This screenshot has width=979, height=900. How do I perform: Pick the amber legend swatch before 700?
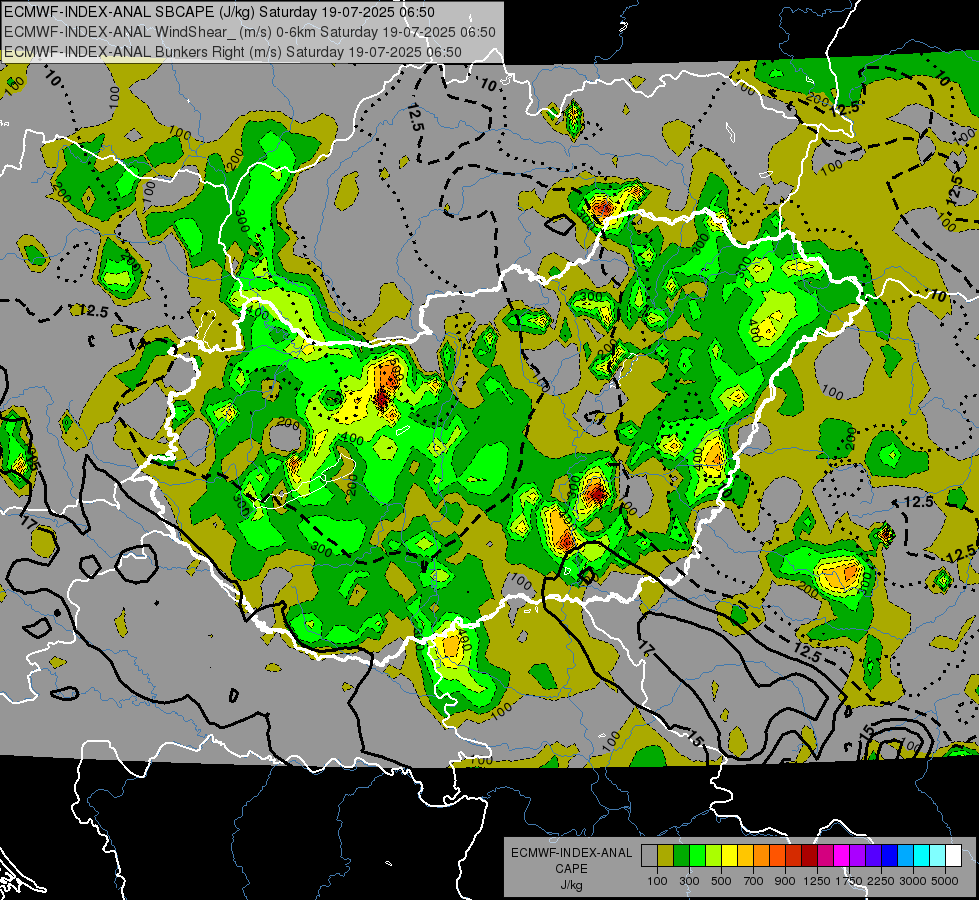[x=745, y=856]
